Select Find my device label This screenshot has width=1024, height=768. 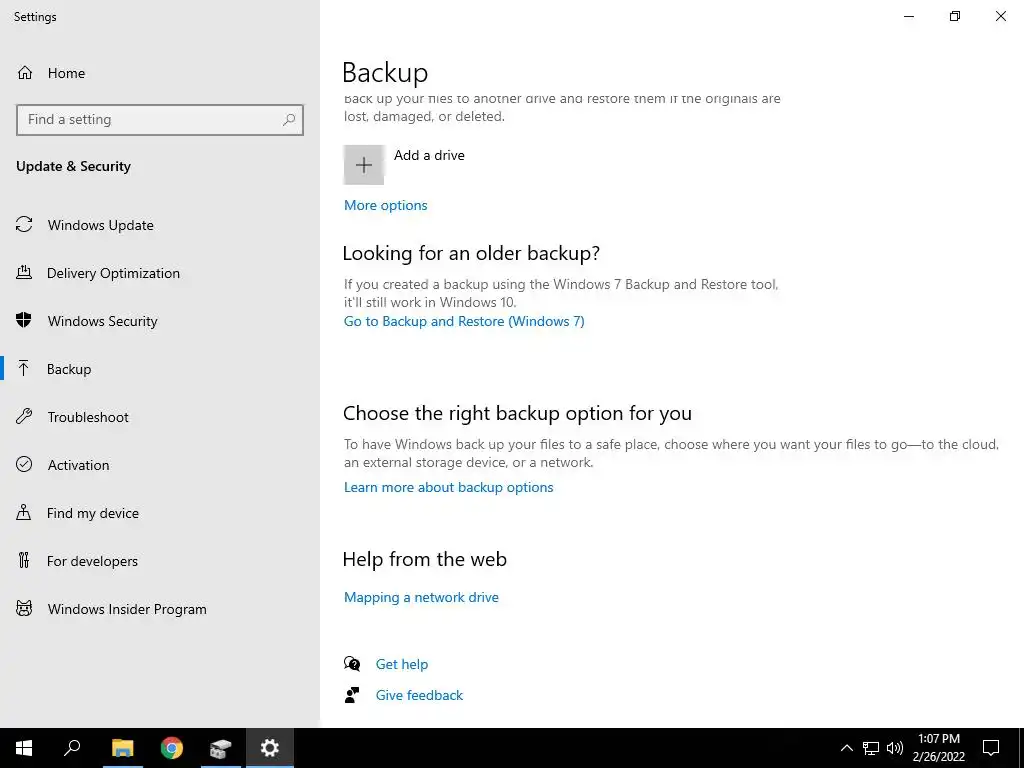[93, 513]
